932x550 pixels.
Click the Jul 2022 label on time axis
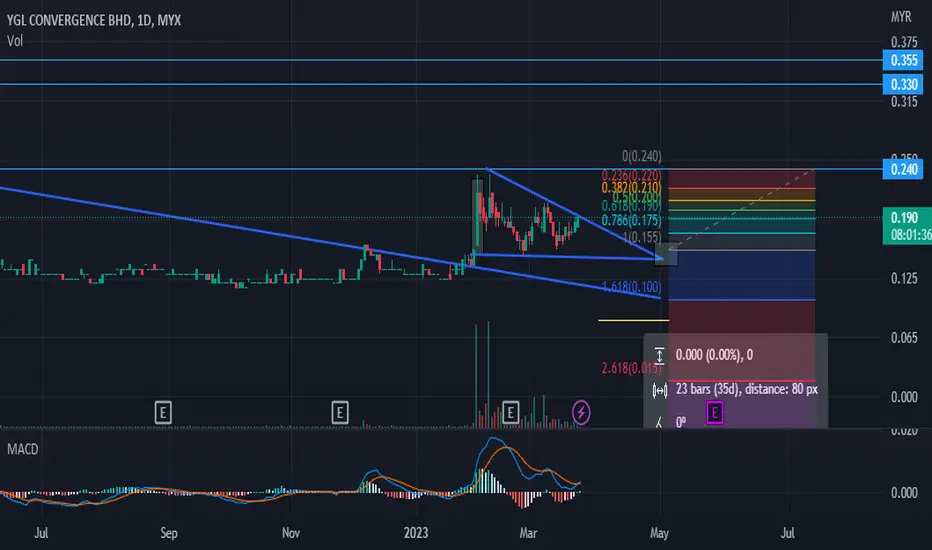coord(41,533)
